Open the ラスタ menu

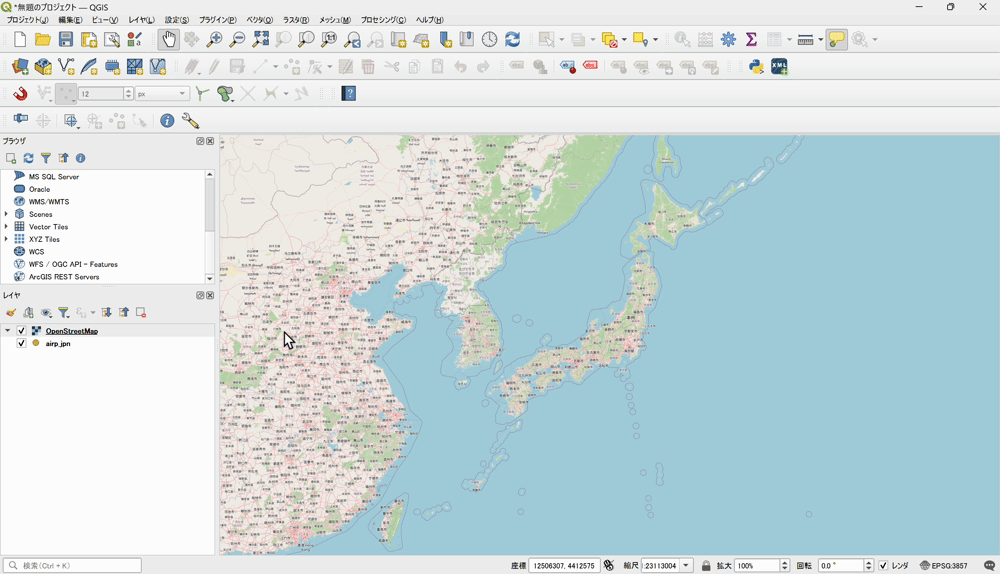coord(296,20)
